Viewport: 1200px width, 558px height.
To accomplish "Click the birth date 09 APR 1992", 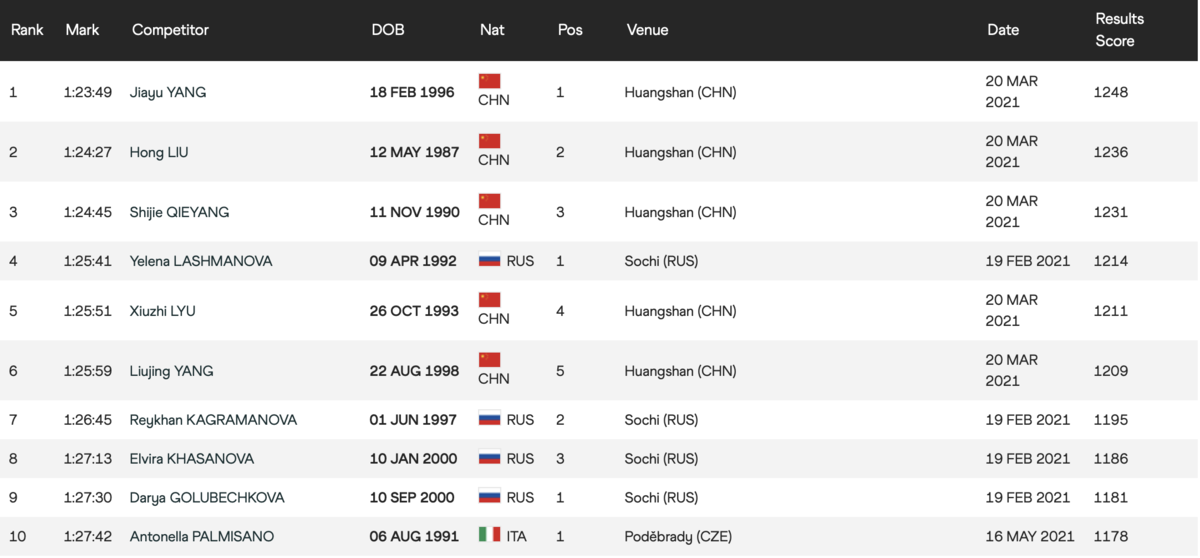I will click(x=413, y=261).
